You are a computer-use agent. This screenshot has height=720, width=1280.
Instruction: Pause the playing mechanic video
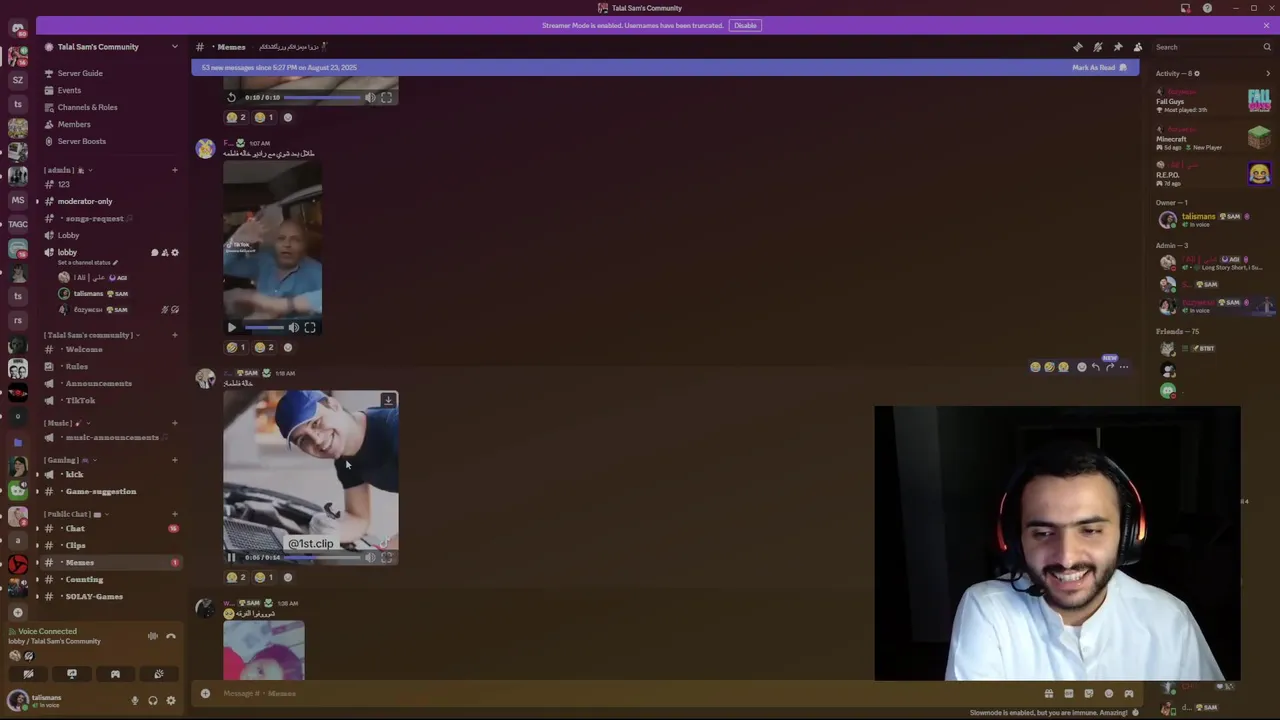pyautogui.click(x=231, y=557)
